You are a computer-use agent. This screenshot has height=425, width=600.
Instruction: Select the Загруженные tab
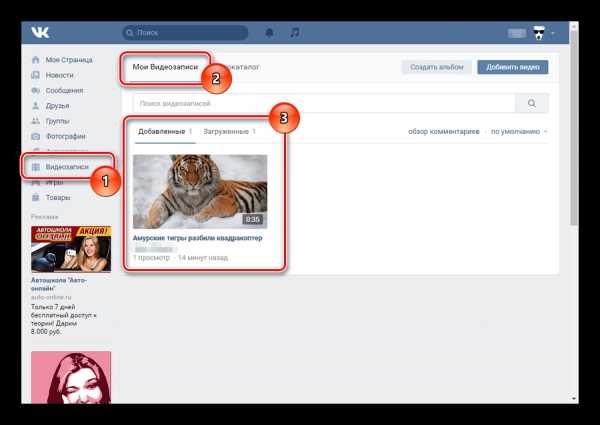[x=229, y=132]
